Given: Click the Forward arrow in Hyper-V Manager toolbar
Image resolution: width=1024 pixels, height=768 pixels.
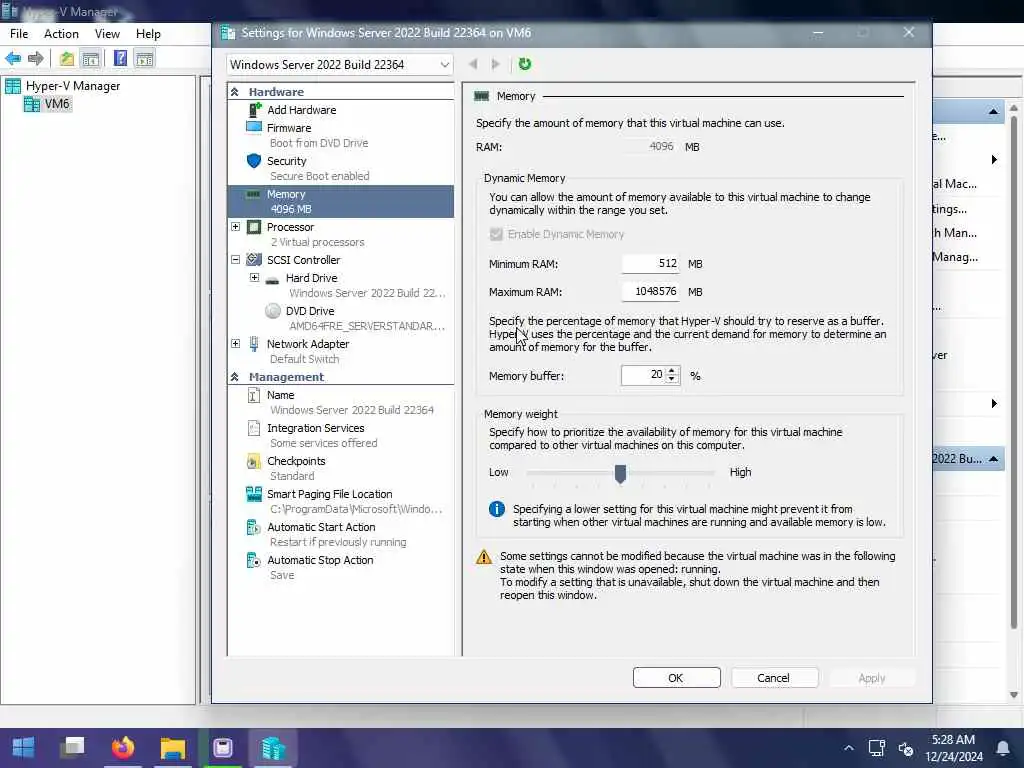Looking at the screenshot, I should 35,59.
